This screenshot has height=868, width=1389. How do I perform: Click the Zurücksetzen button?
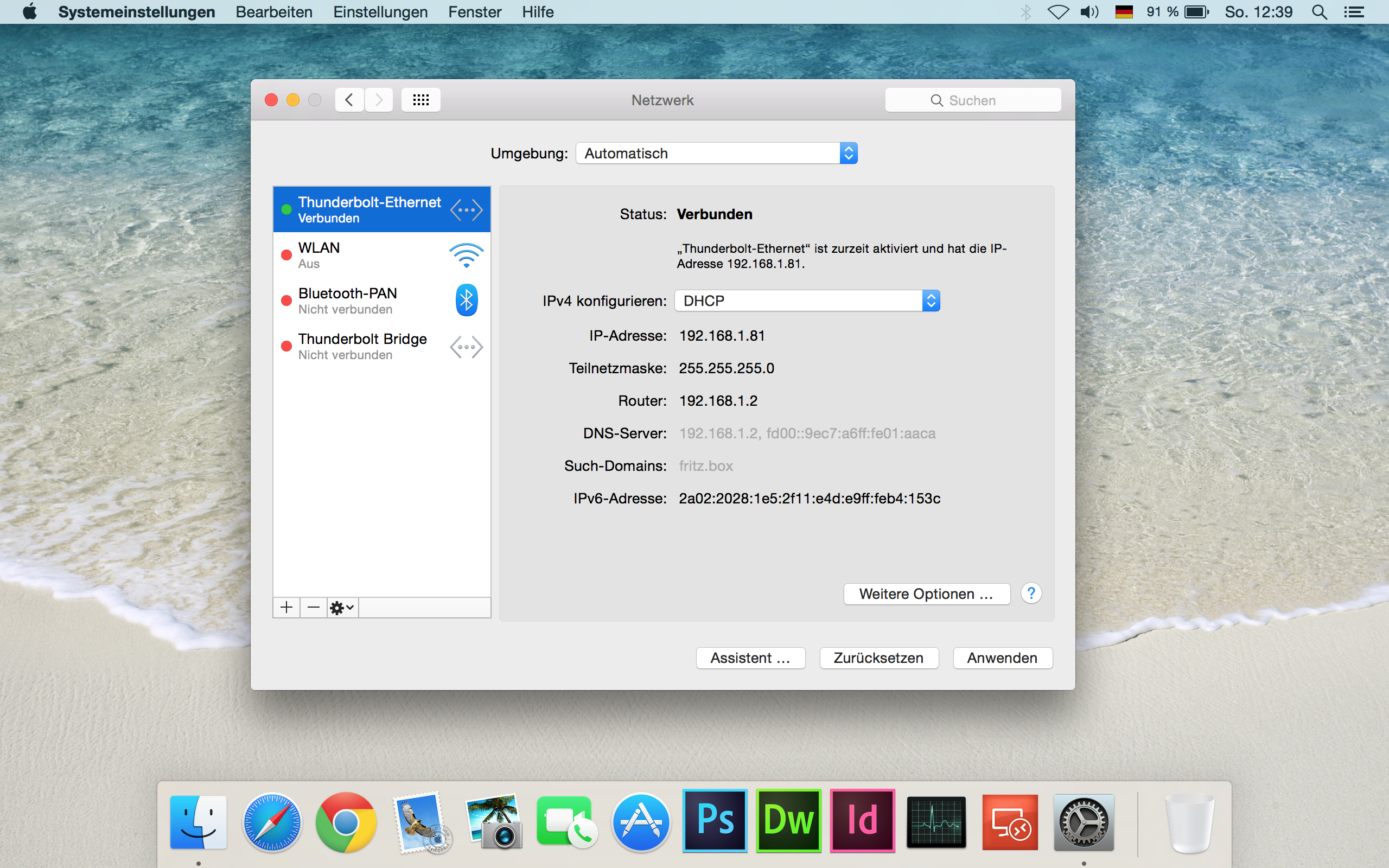pos(879,658)
